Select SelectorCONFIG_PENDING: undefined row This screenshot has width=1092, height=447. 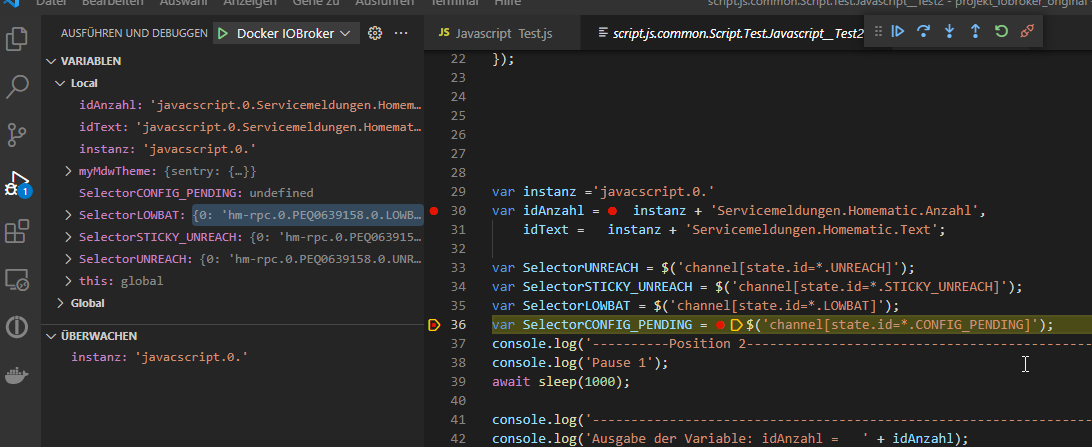click(233, 193)
